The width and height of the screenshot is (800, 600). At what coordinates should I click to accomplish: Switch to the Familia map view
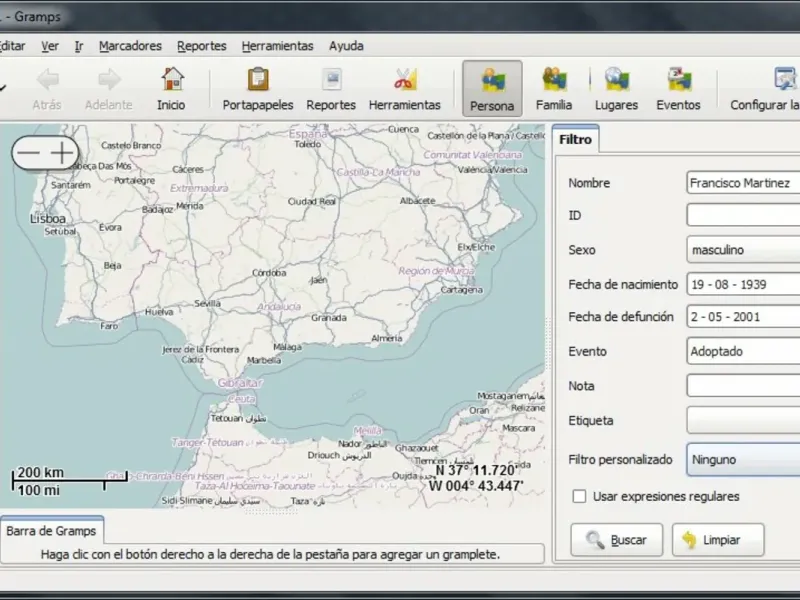554,88
